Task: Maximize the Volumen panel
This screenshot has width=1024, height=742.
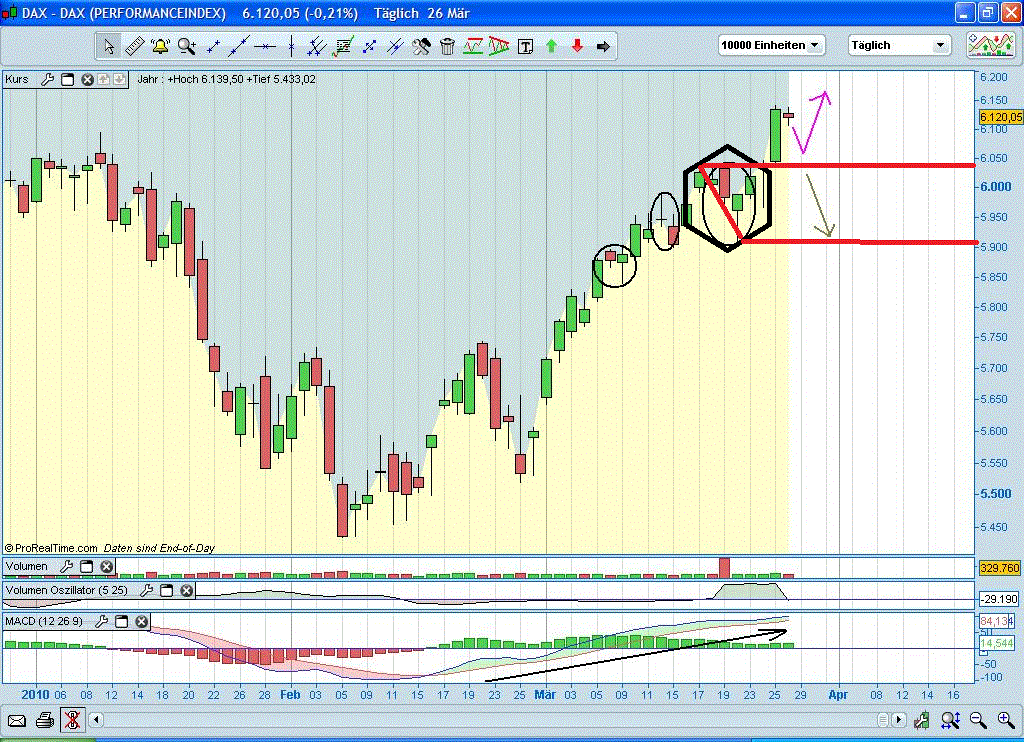Action: (86, 566)
